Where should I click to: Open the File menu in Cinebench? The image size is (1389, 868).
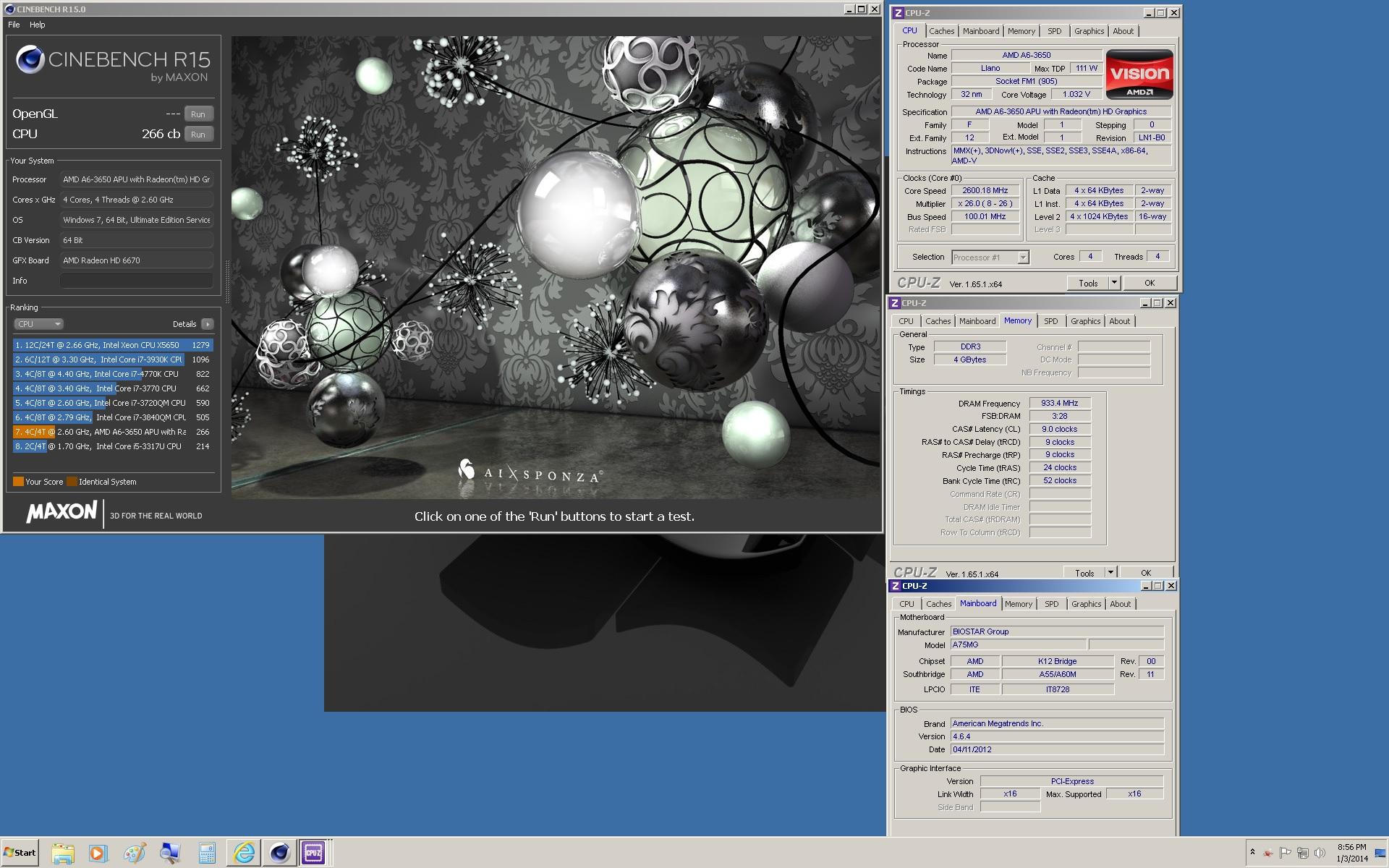click(14, 25)
